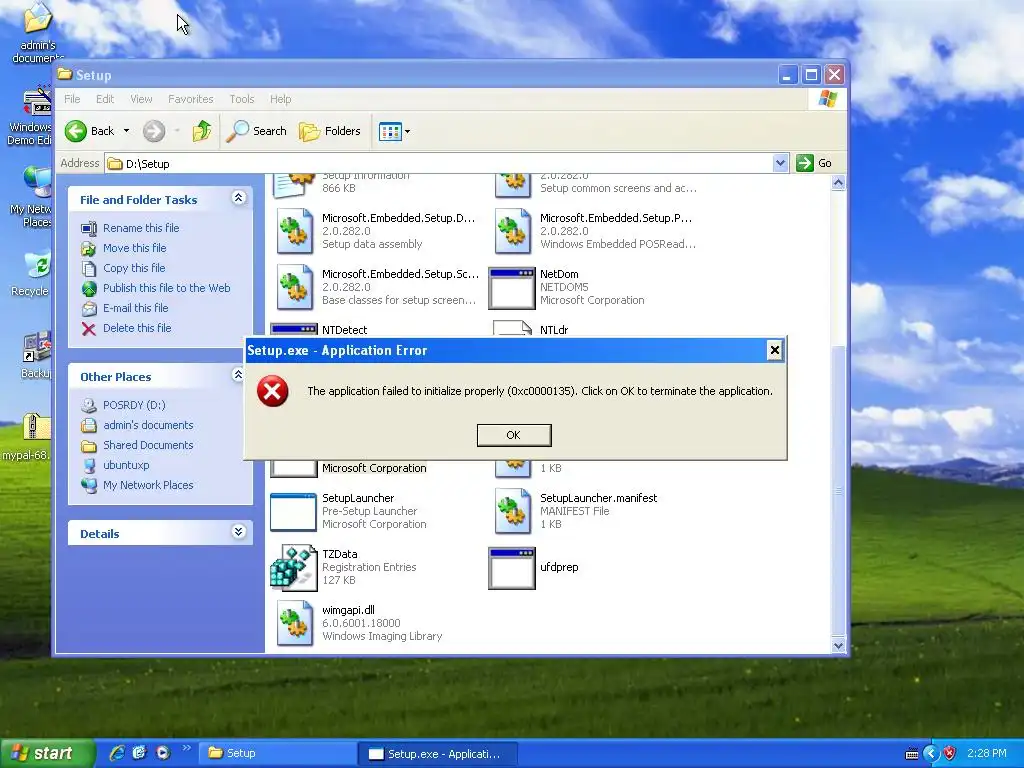
Task: Click Copy this file link
Action: (134, 268)
